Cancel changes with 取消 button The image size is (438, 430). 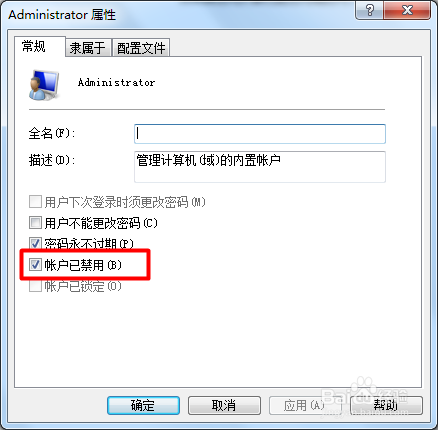coord(224,405)
